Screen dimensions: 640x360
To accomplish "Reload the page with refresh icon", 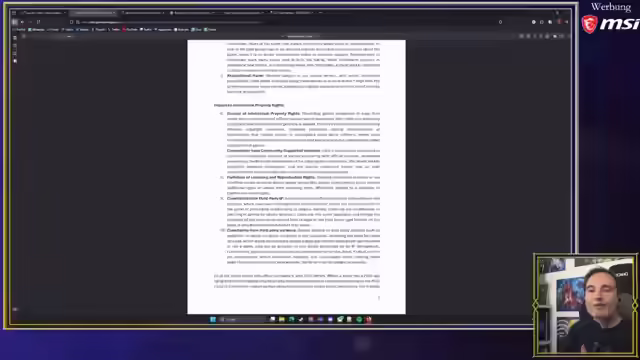I will point(38,22).
